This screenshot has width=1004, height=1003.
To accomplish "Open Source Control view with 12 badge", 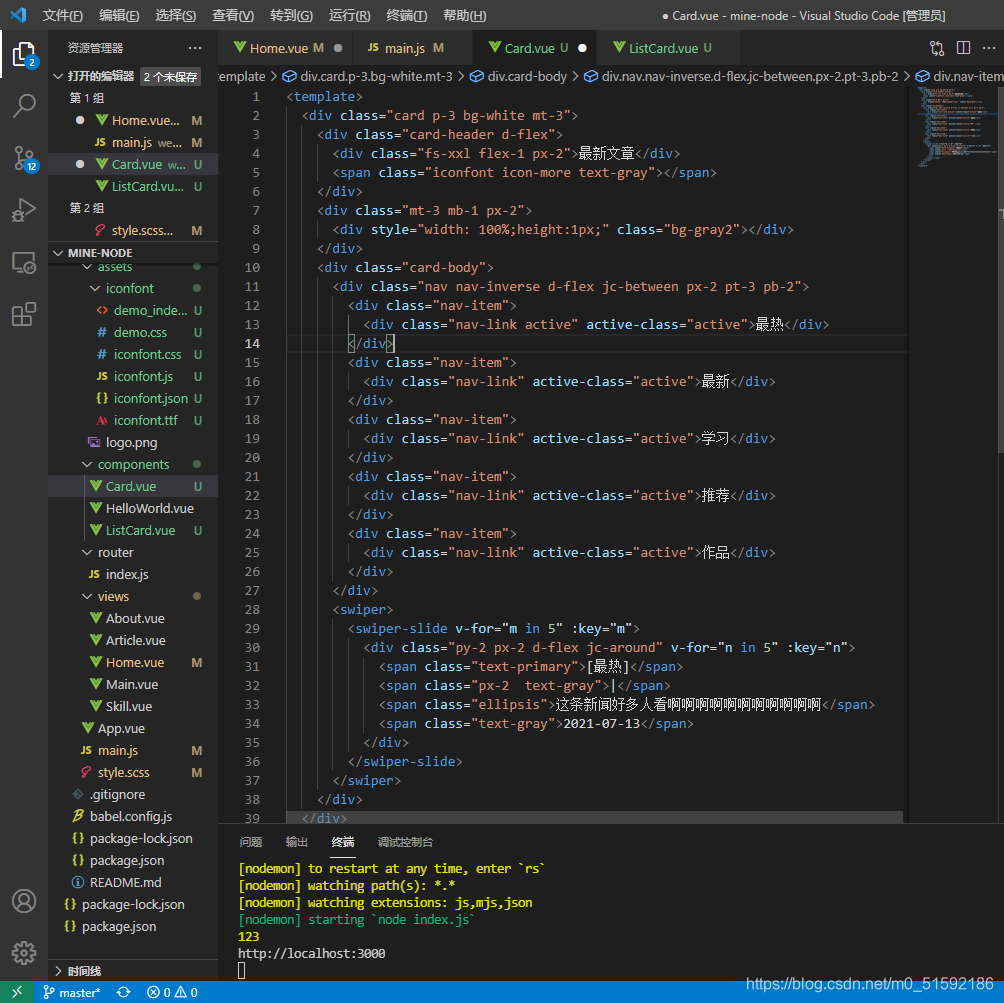I will (x=24, y=158).
